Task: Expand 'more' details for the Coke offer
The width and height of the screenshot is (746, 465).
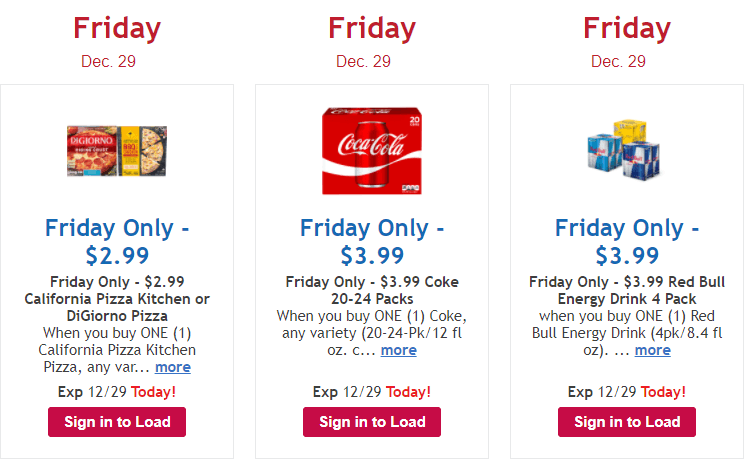Action: point(399,350)
